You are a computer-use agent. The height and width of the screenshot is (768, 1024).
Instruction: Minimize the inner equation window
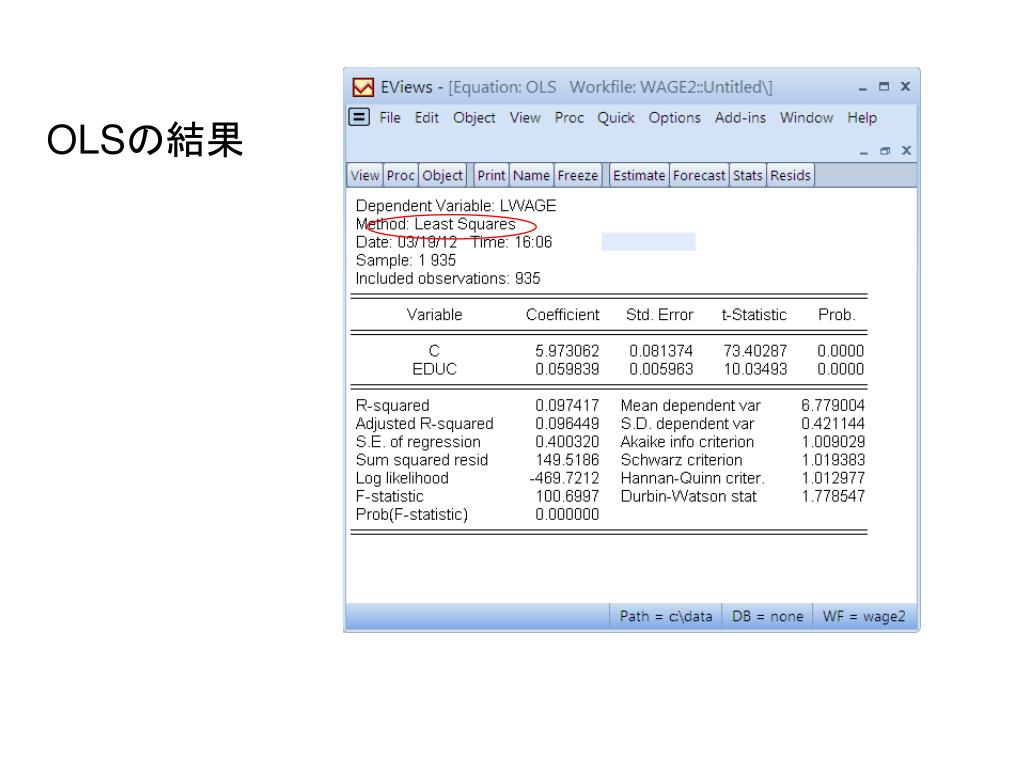click(863, 152)
